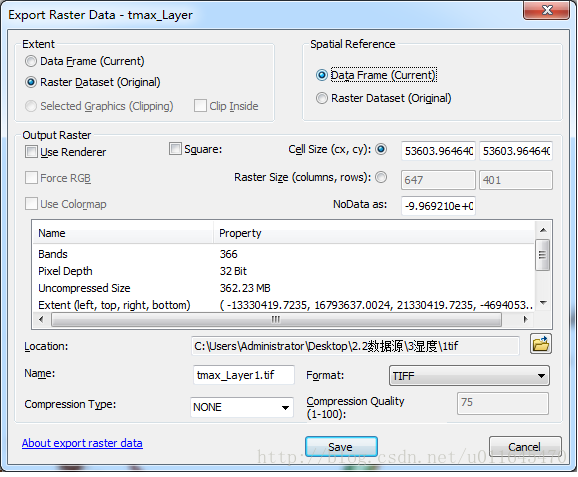Open the browse folder icon next to Location
Viewport: 578px width, 477px height.
tap(540, 344)
